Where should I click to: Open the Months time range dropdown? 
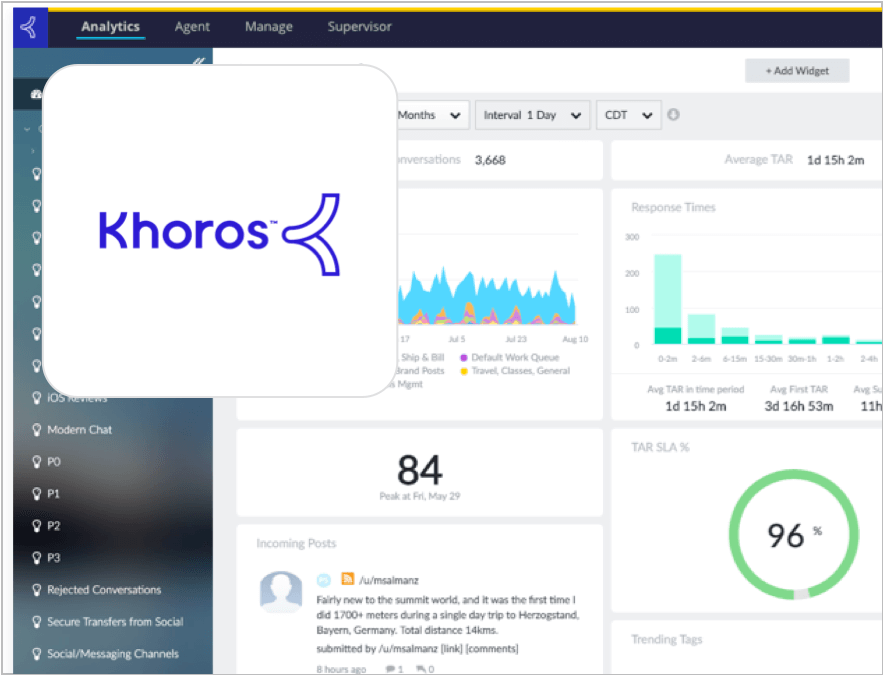pos(433,116)
